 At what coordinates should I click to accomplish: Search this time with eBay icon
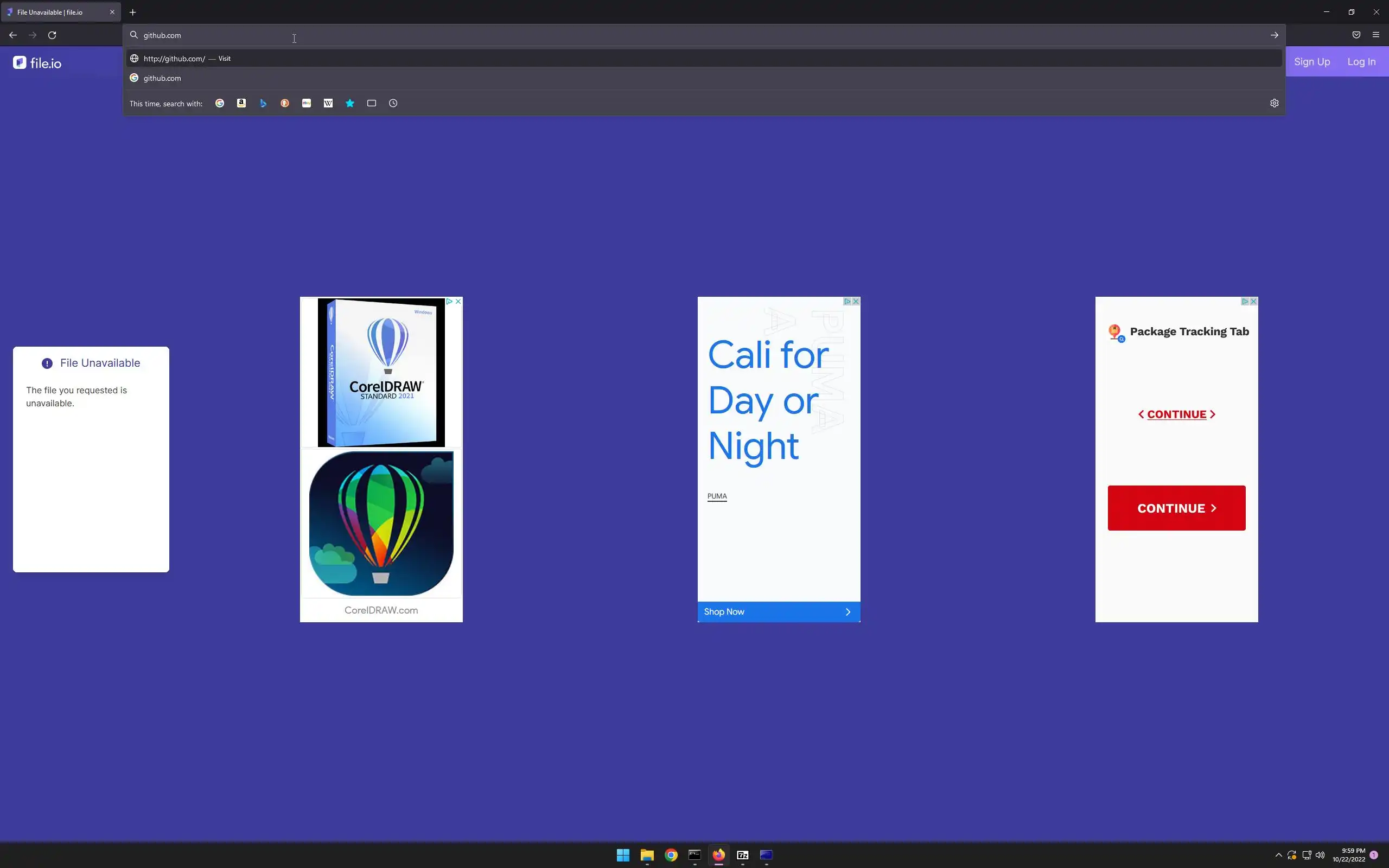pyautogui.click(x=307, y=103)
